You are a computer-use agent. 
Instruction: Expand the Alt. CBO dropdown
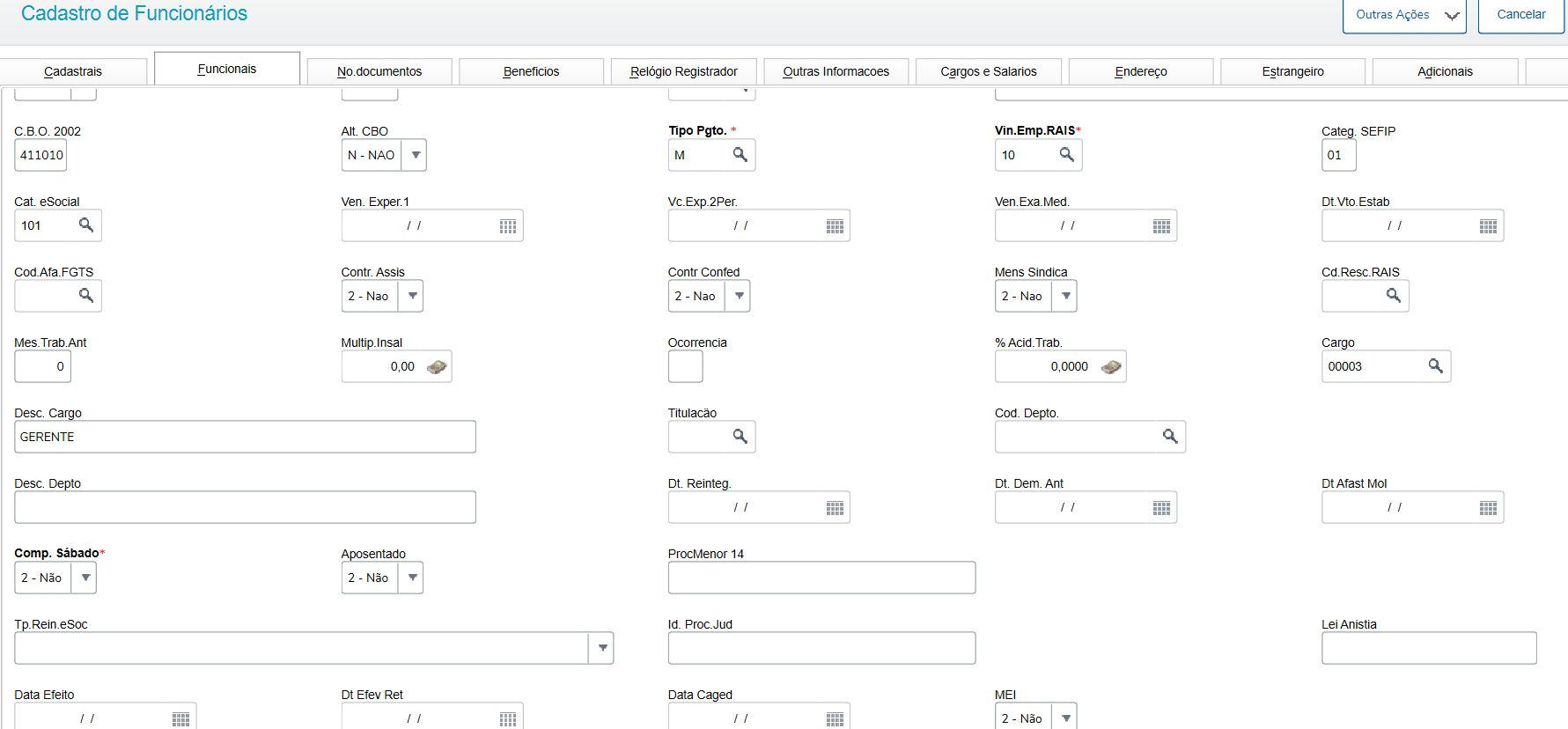[x=416, y=155]
